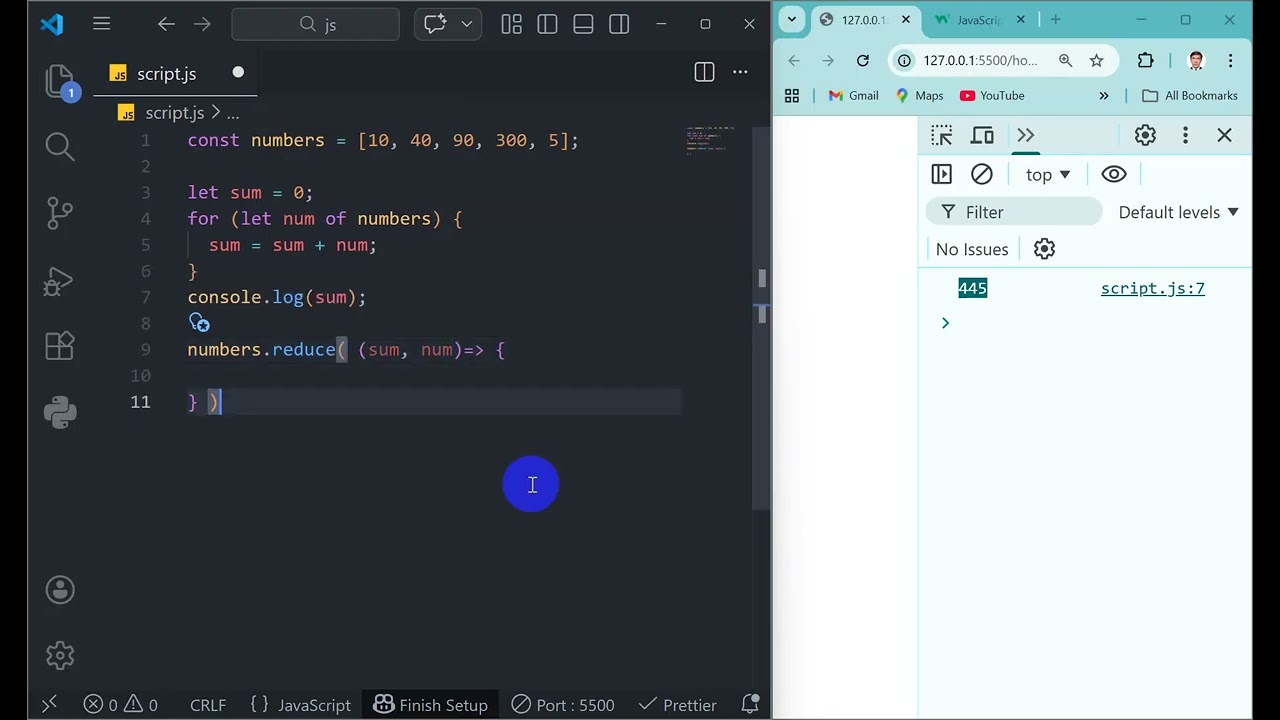Open the Chrome Extensions puzzle icon
Image resolution: width=1280 pixels, height=720 pixels.
[1146, 60]
